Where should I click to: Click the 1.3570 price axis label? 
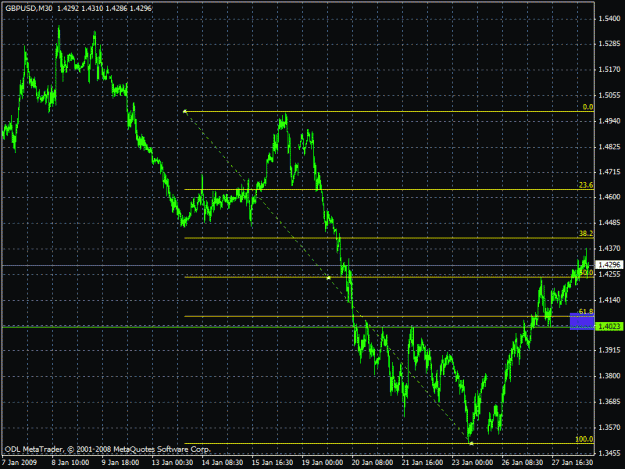point(609,428)
